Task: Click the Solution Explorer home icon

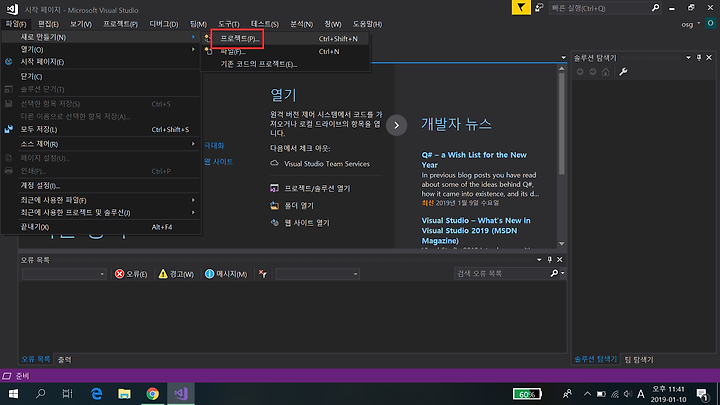Action: (x=606, y=72)
